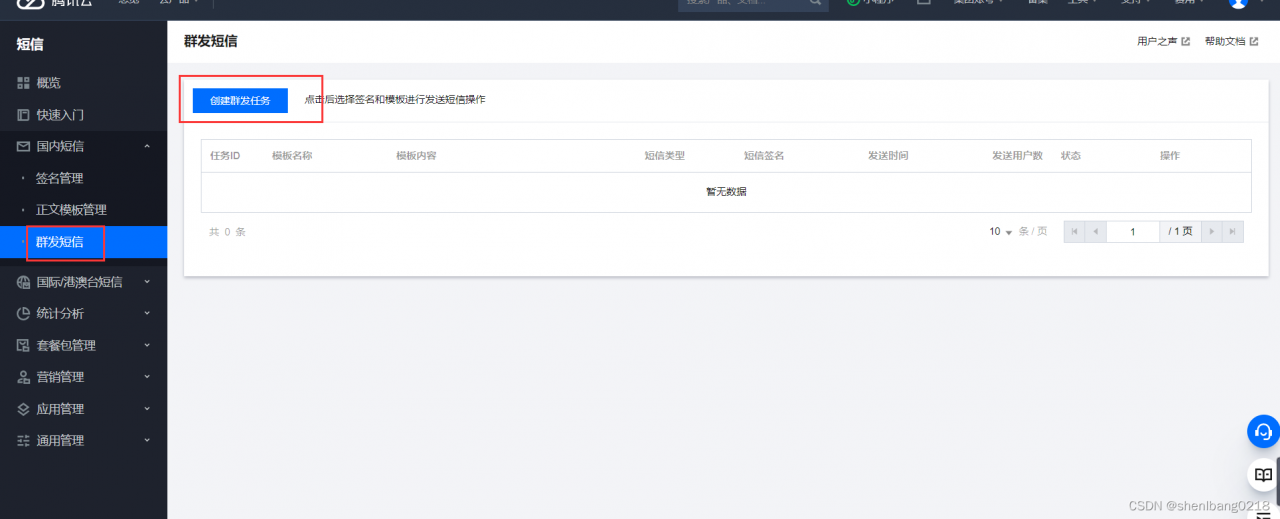The width and height of the screenshot is (1280, 519).
Task: Open the 帮助文档 link
Action: (1225, 42)
